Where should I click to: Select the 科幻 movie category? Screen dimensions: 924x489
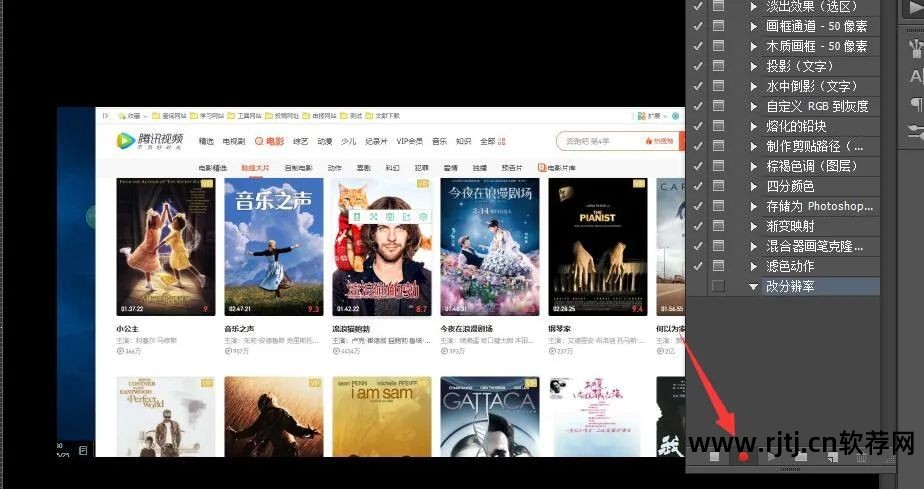tap(392, 168)
